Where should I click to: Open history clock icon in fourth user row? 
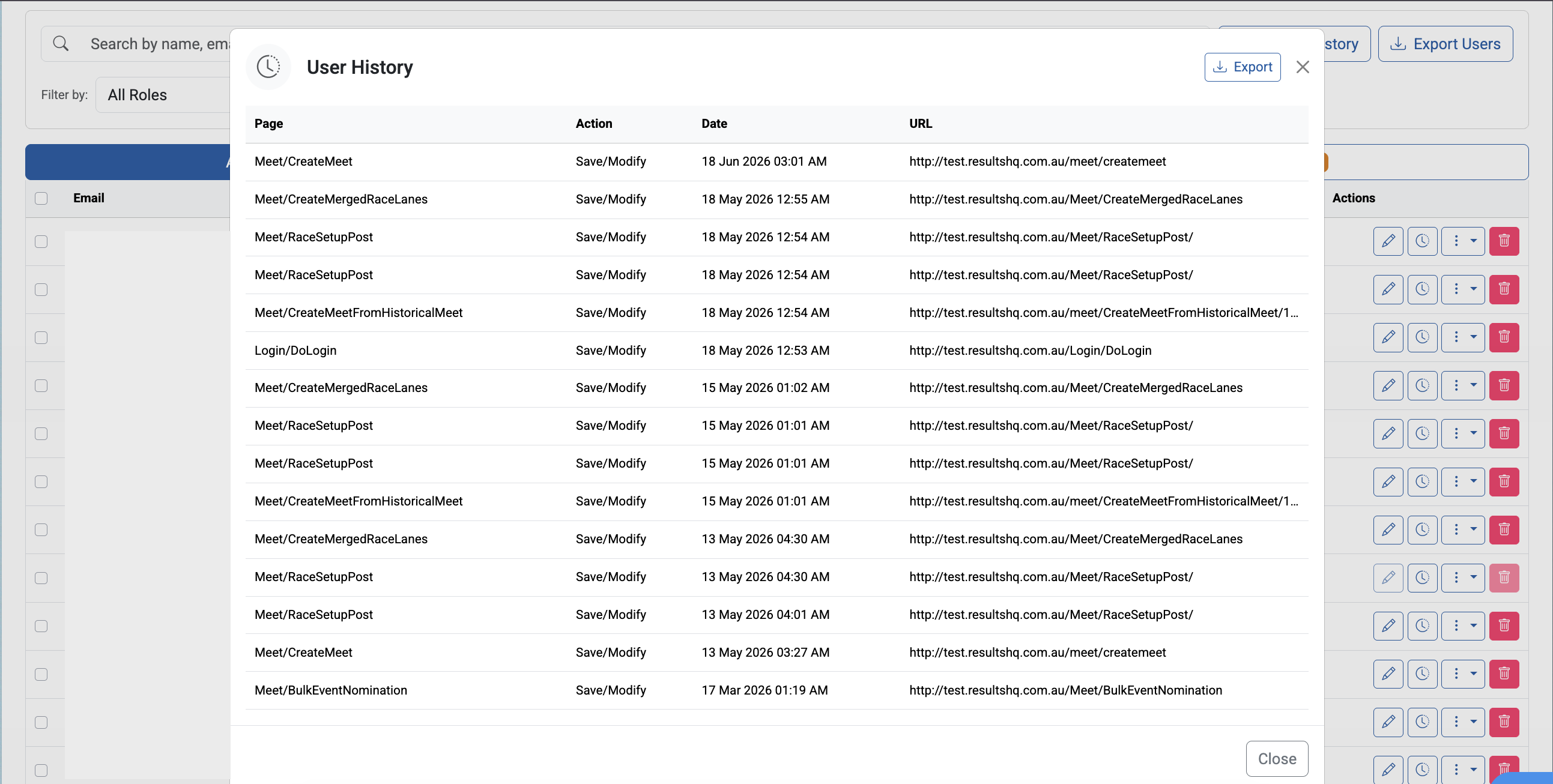coord(1422,385)
